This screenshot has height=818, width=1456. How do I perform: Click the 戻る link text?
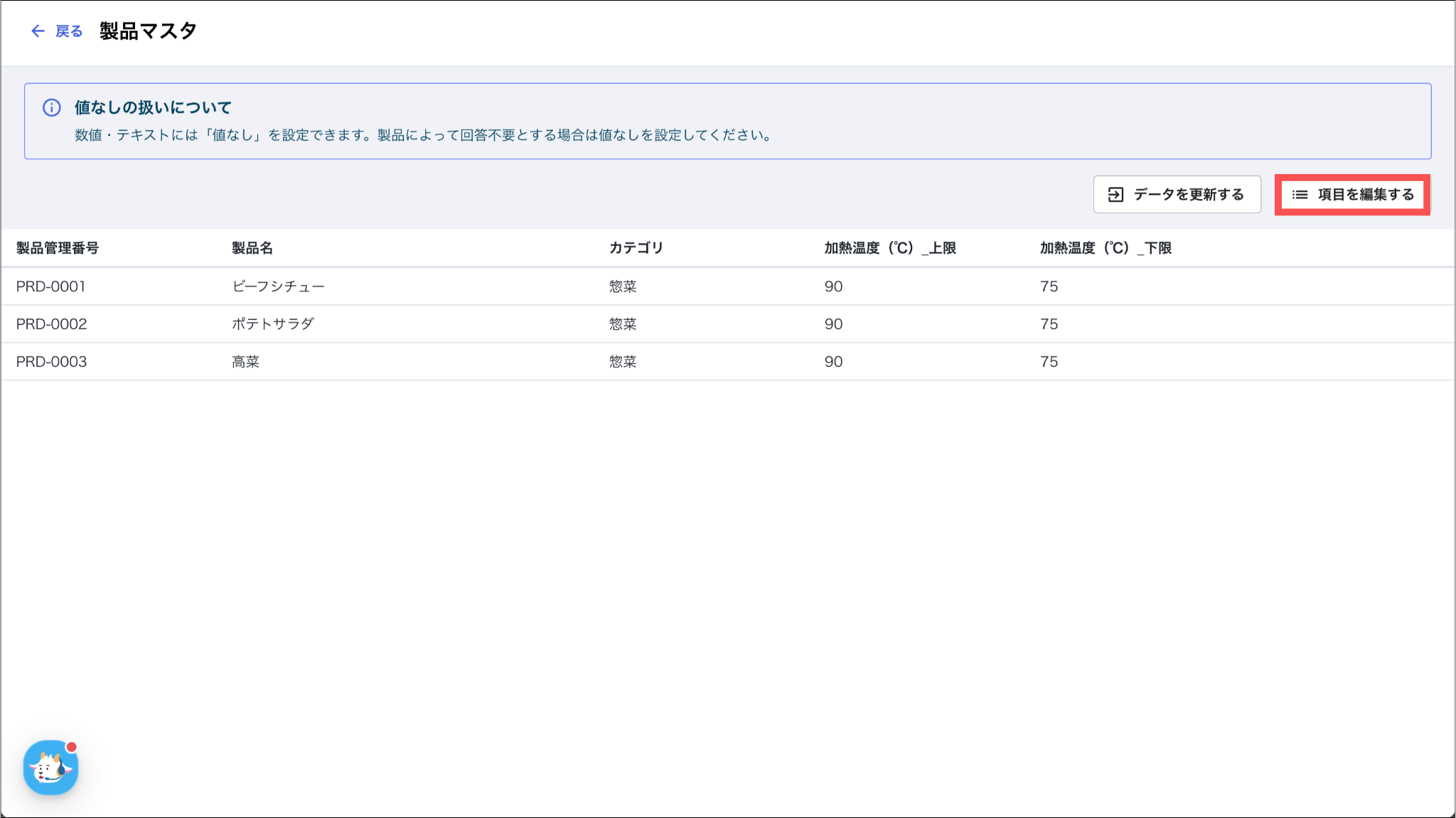(x=69, y=31)
